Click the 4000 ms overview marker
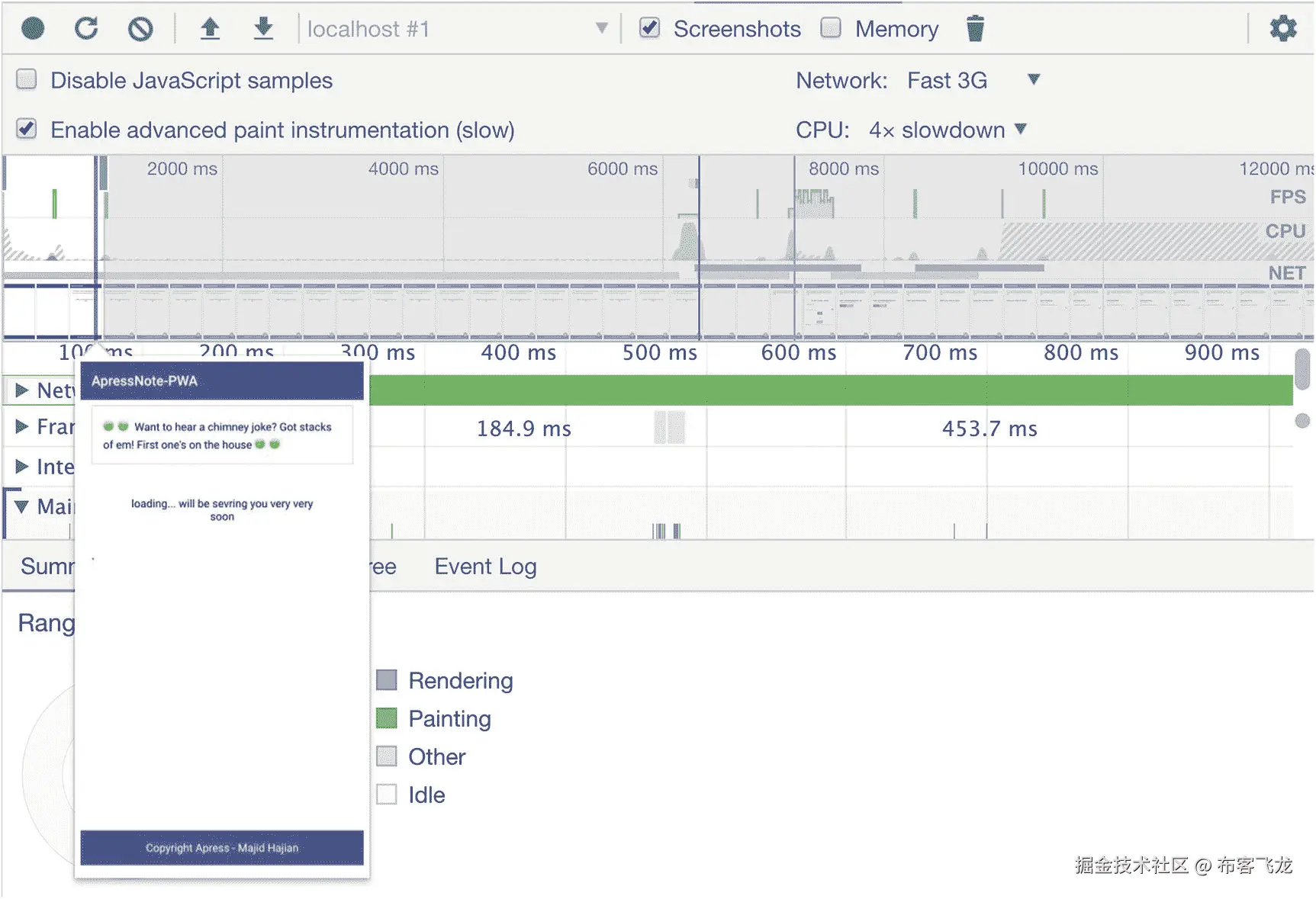This screenshot has height=899, width=1316. (404, 169)
